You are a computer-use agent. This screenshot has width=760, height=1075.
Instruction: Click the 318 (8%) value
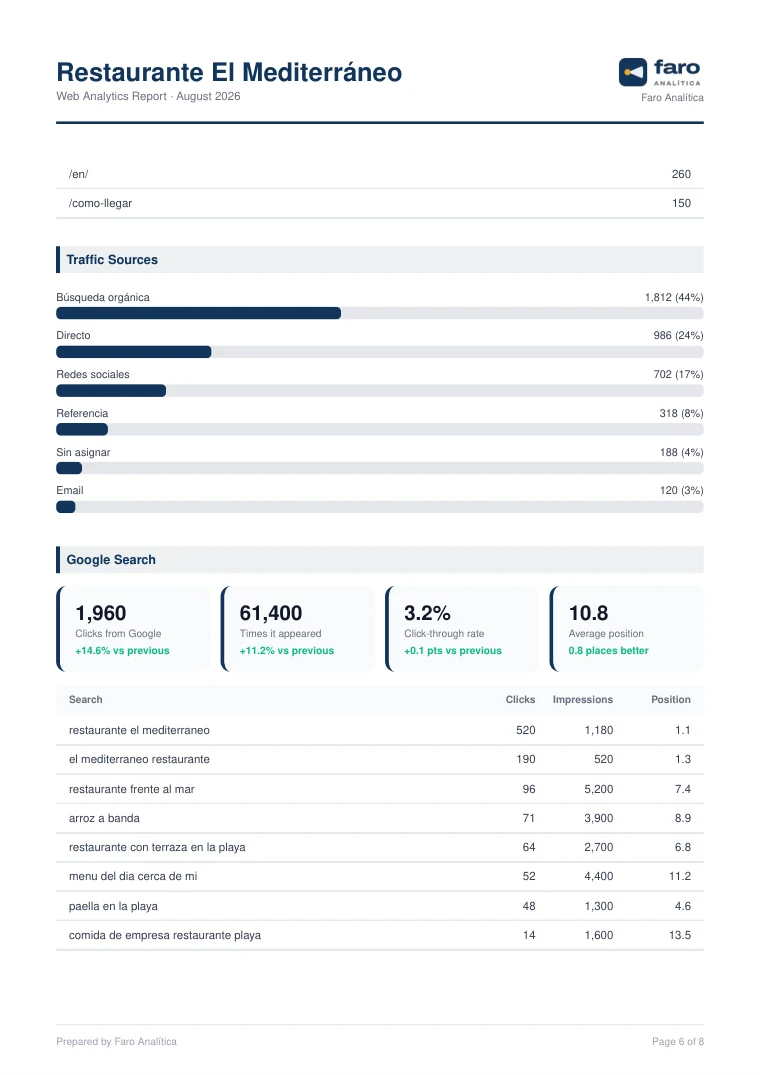point(681,413)
